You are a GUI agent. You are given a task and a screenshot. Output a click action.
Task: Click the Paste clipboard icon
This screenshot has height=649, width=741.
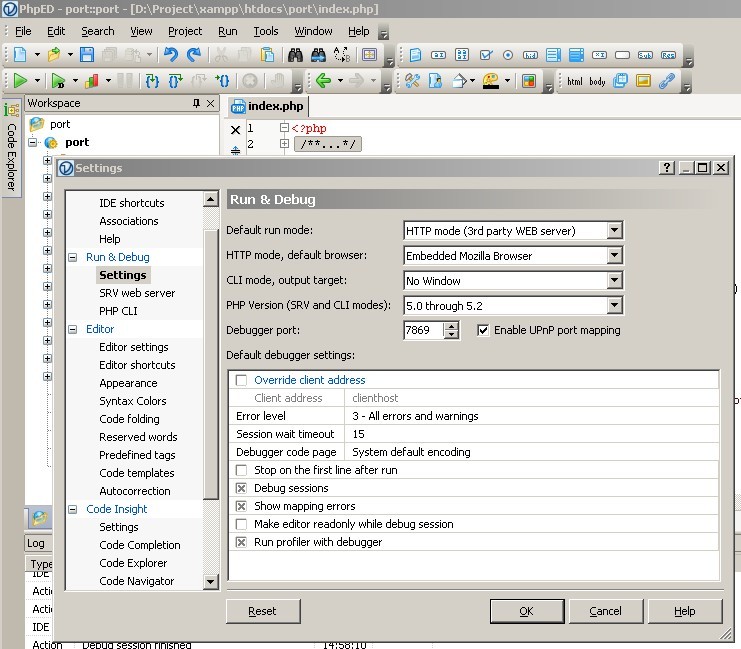tap(267, 55)
